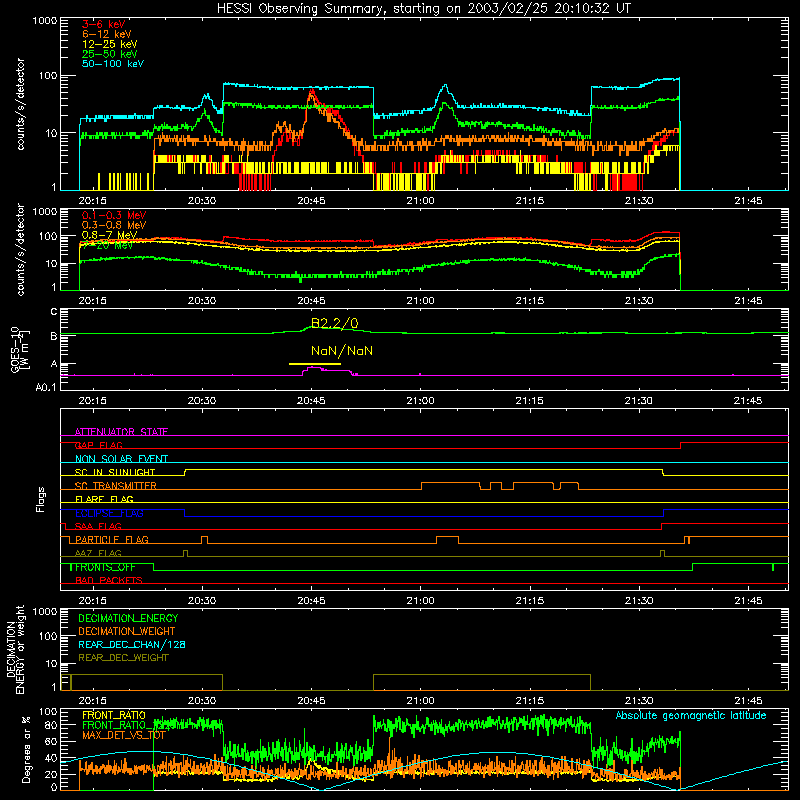Click the FLARE_FLAG label
The height and width of the screenshot is (800, 800).
pyautogui.click(x=104, y=499)
